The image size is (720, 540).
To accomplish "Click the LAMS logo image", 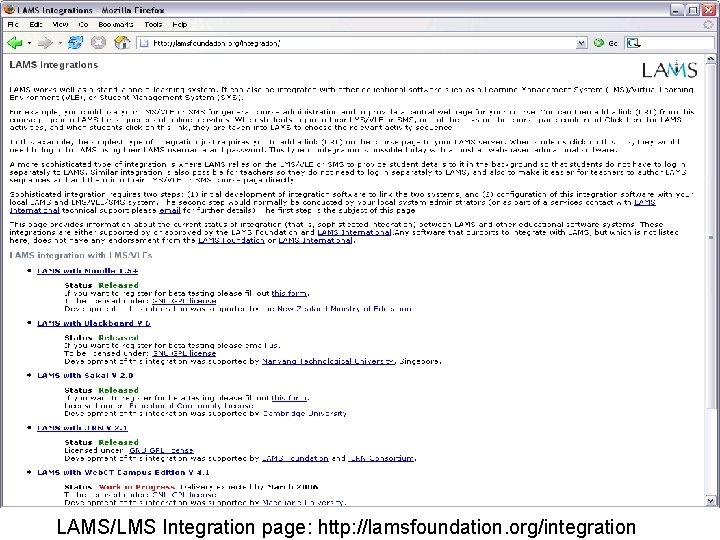I will (x=669, y=69).
